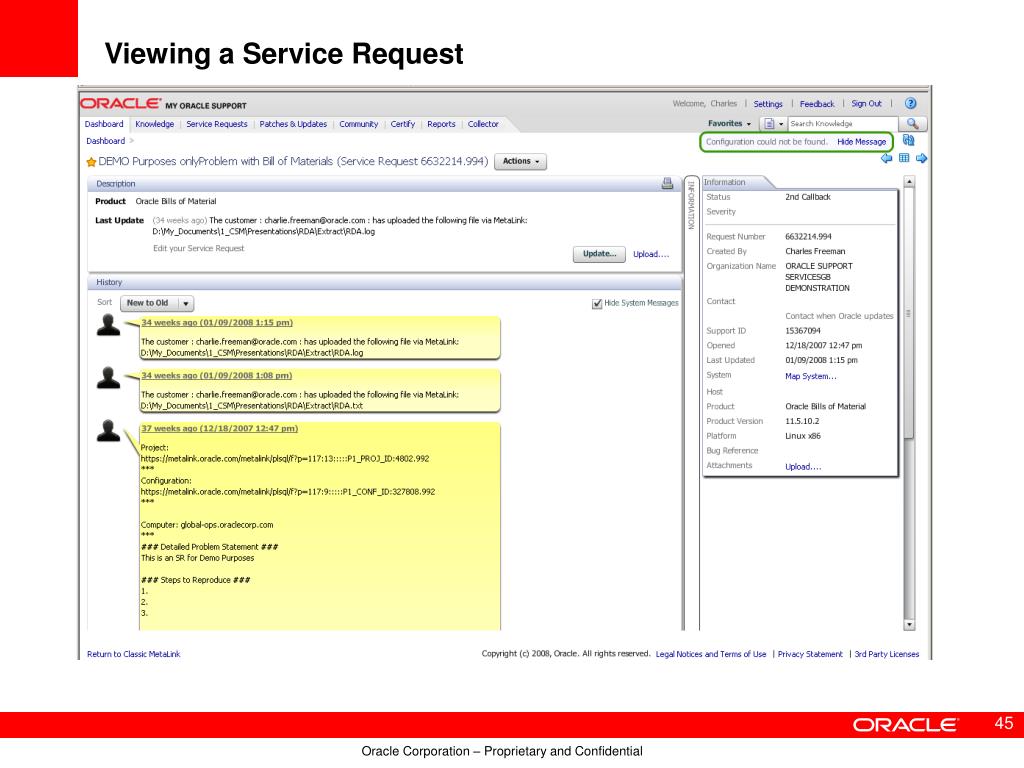Open the Reports tab
This screenshot has height=768, width=1024.
point(441,124)
